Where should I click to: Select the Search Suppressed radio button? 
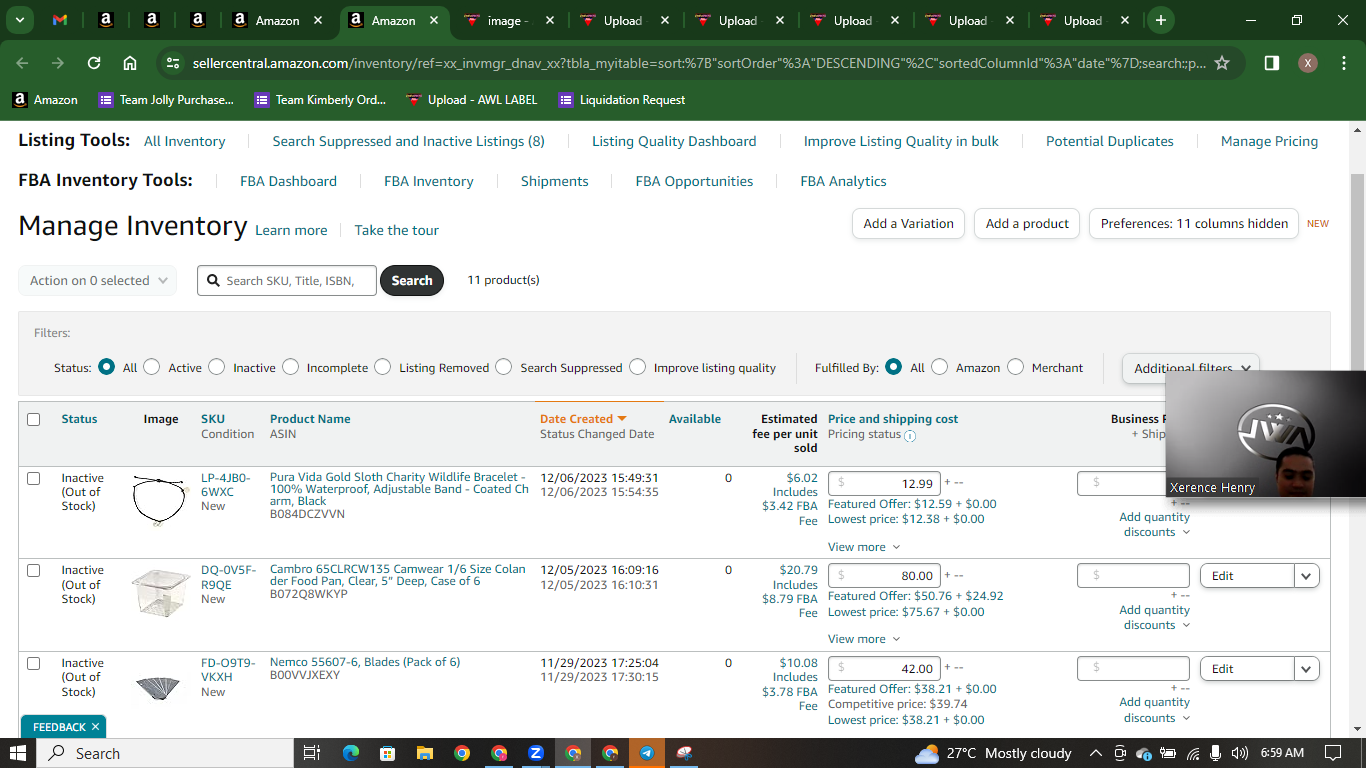[504, 367]
